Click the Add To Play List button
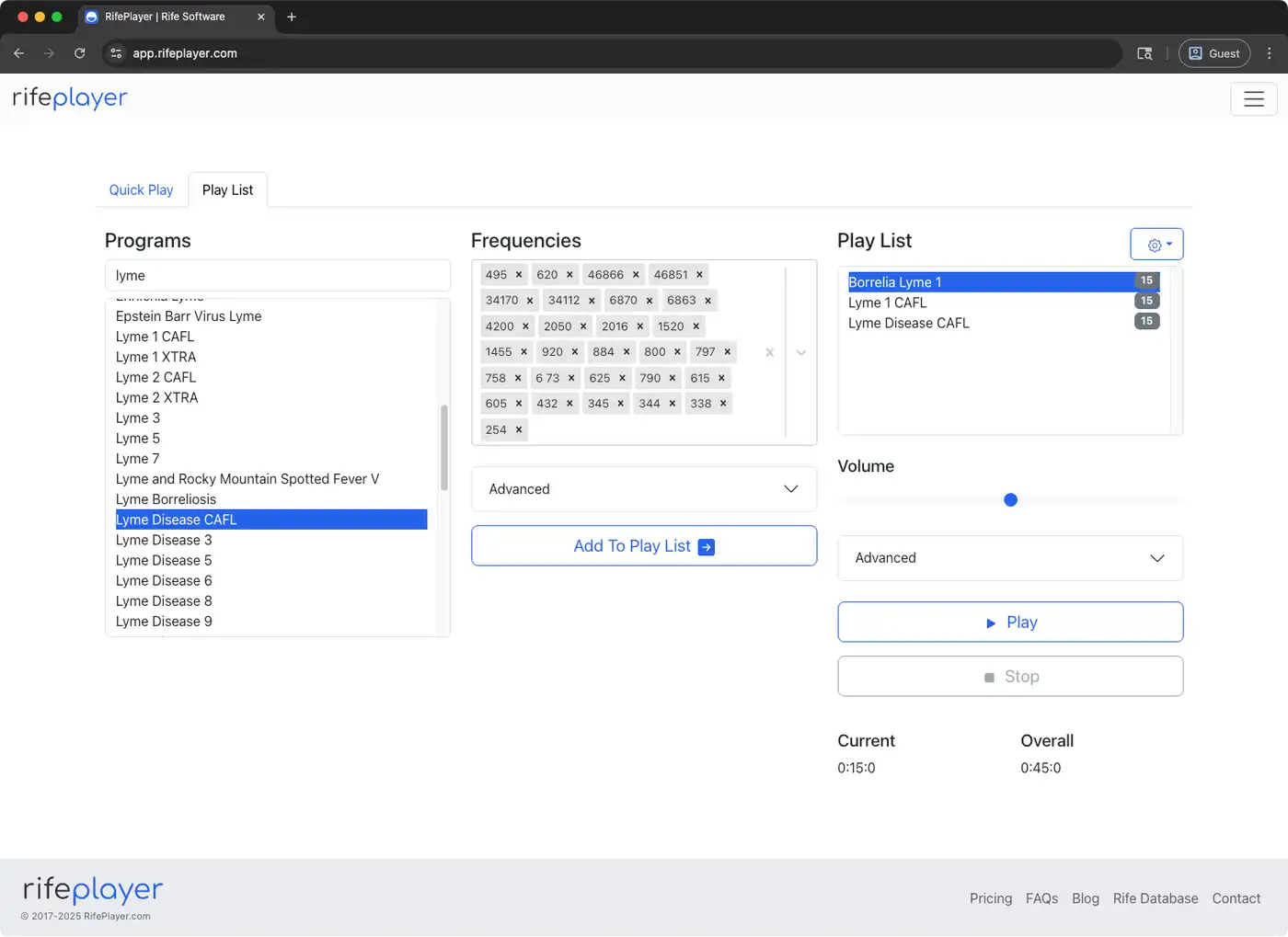 click(643, 546)
